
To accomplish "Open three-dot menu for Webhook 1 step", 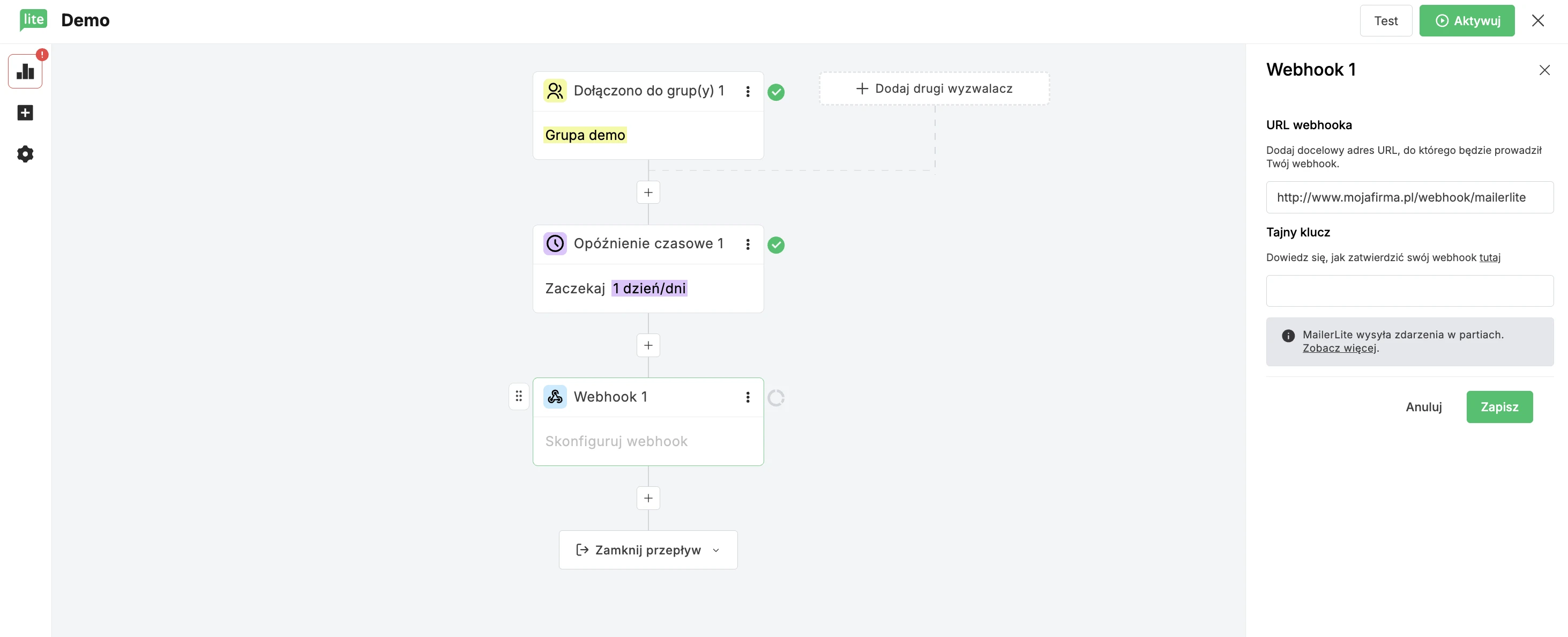I will pos(748,398).
